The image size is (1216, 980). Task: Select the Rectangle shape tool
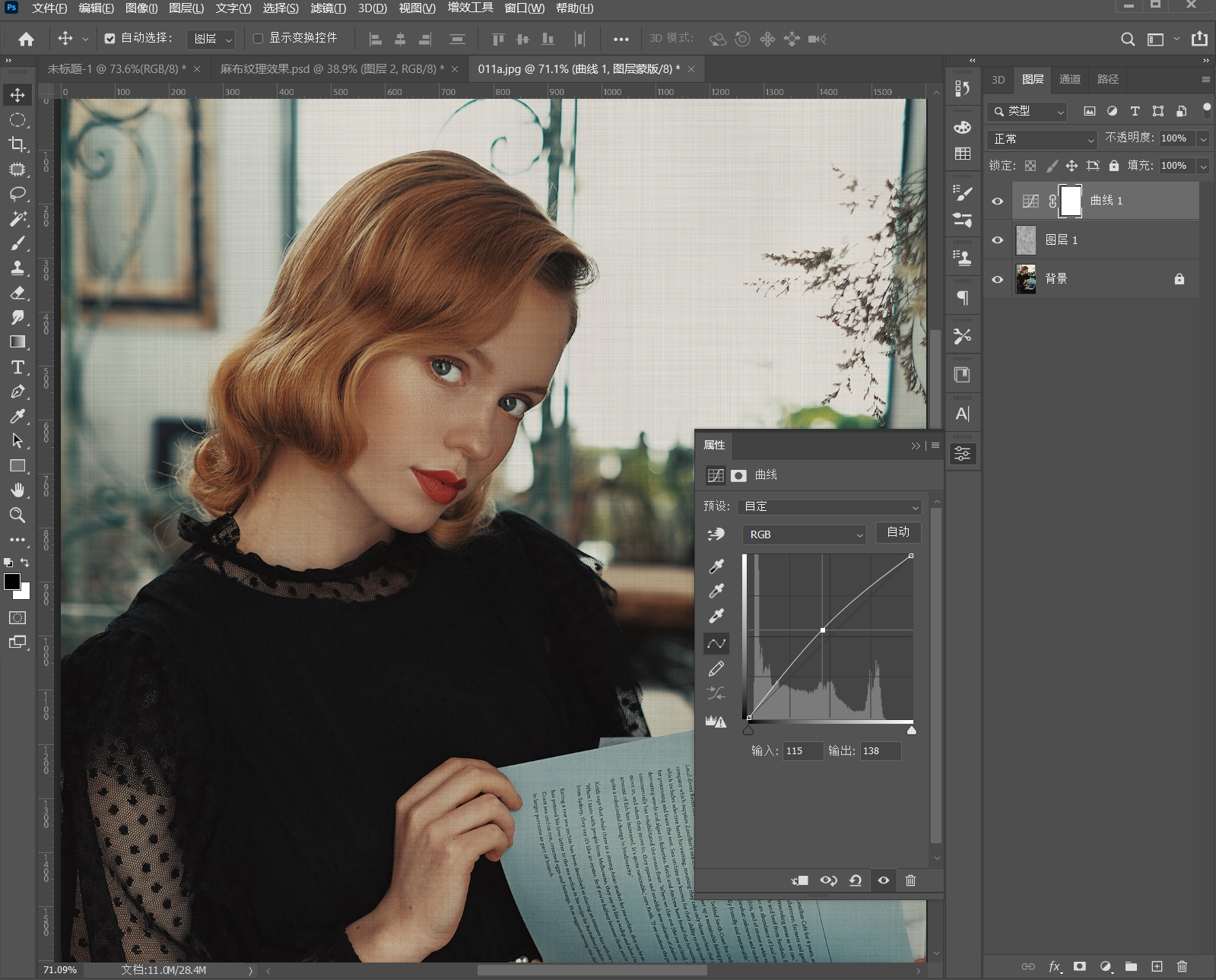click(17, 465)
